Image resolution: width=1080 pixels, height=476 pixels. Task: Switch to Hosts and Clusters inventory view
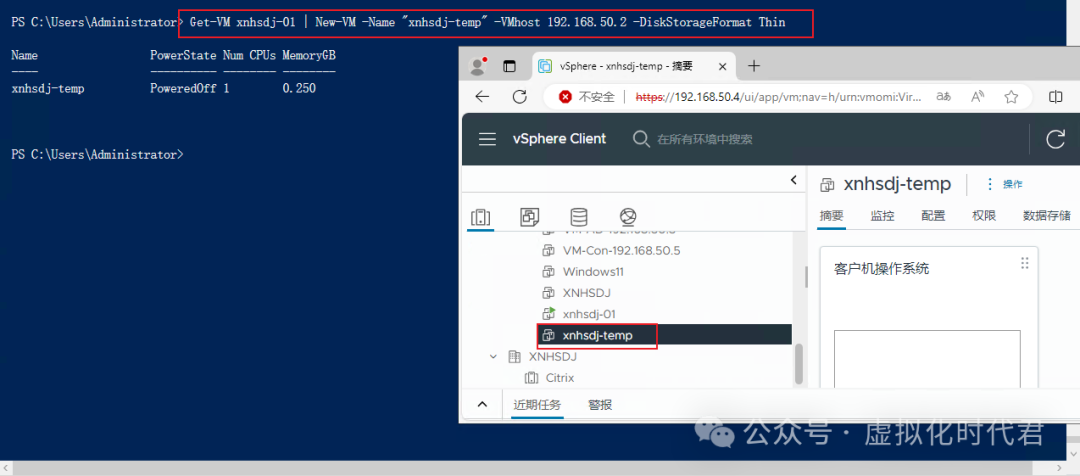[x=480, y=218]
